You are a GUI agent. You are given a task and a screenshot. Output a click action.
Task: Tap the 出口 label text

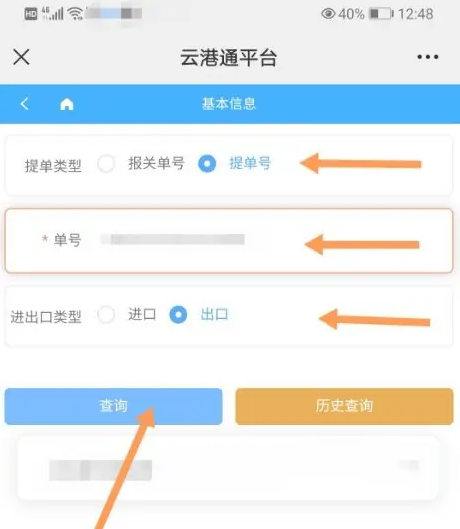(x=214, y=314)
